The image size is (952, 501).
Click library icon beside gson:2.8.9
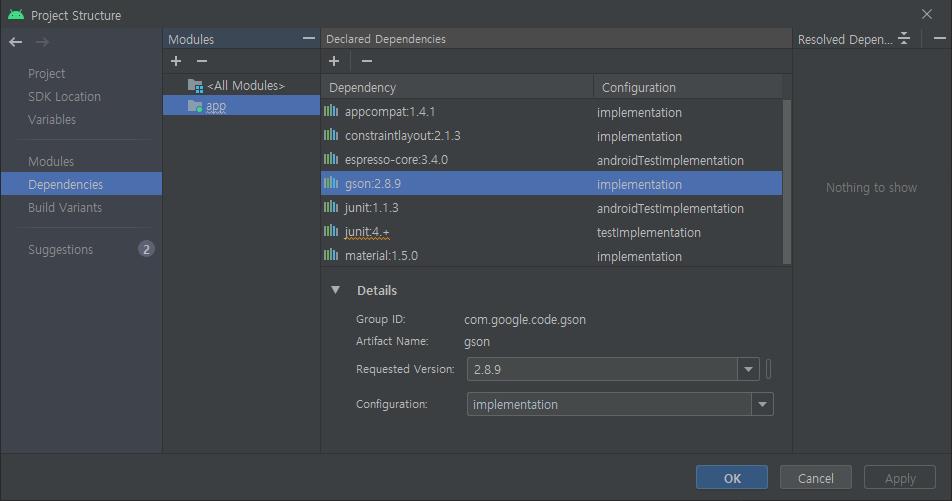331,183
